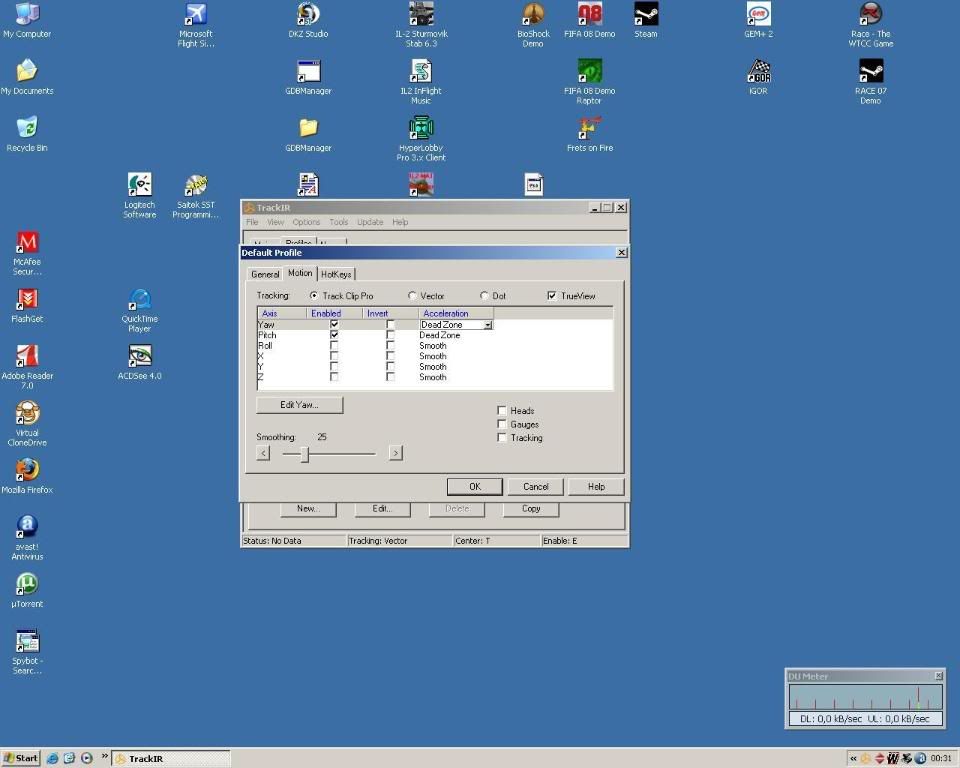Open Frets on Fire
This screenshot has height=768, width=960.
click(x=589, y=128)
